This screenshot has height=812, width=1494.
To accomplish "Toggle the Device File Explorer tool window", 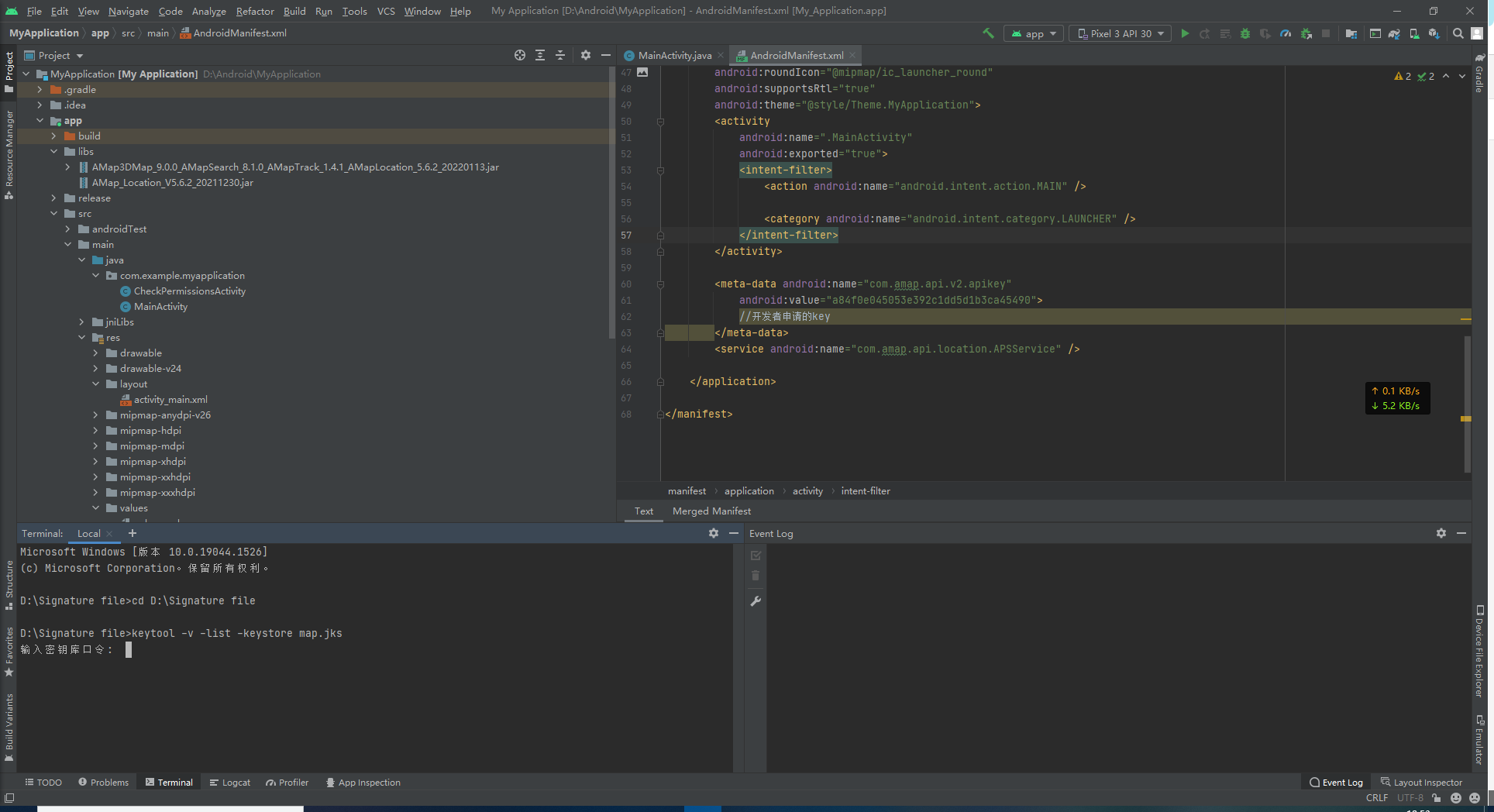I will pos(1479,651).
